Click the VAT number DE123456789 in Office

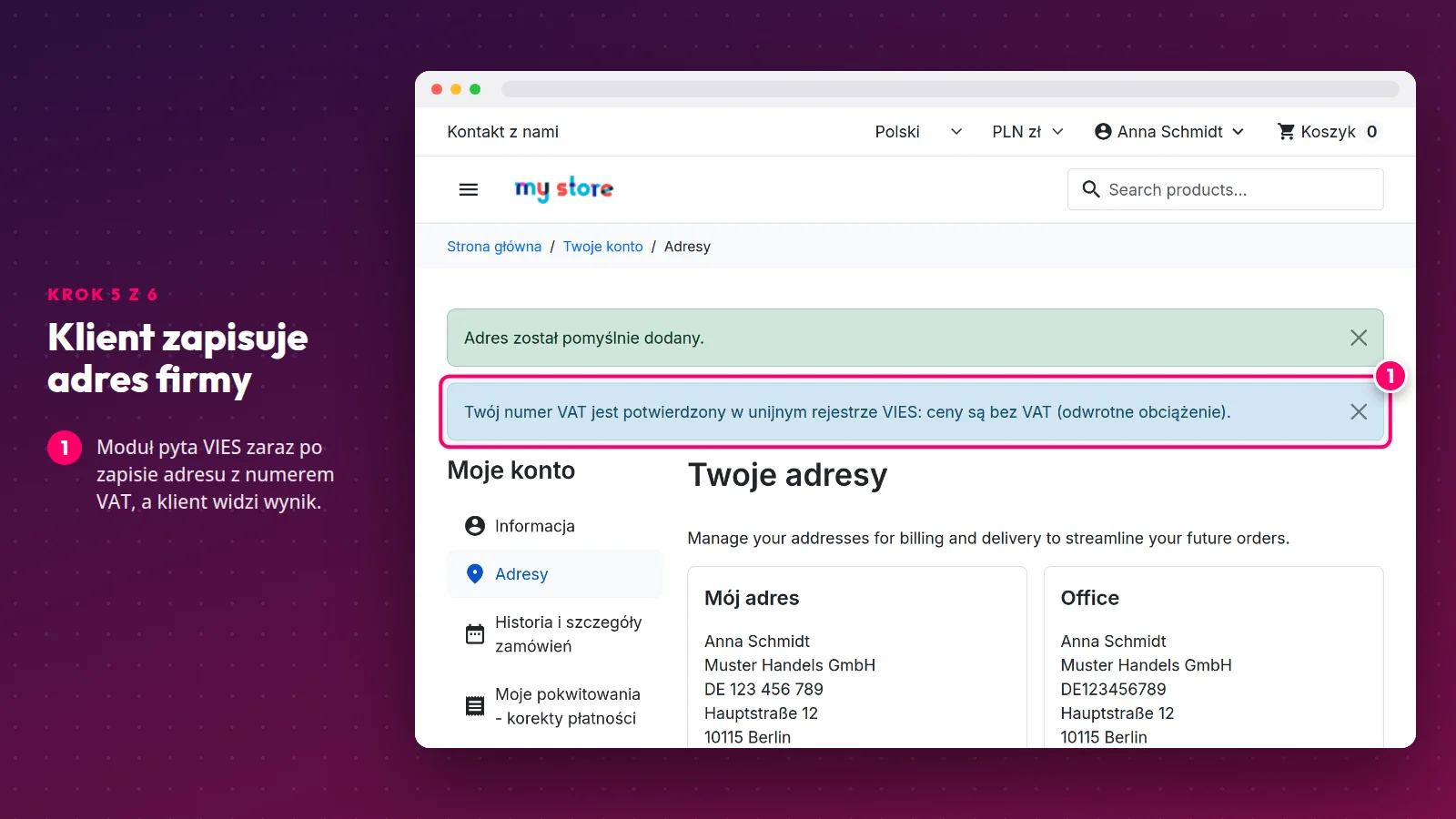pyautogui.click(x=1113, y=690)
